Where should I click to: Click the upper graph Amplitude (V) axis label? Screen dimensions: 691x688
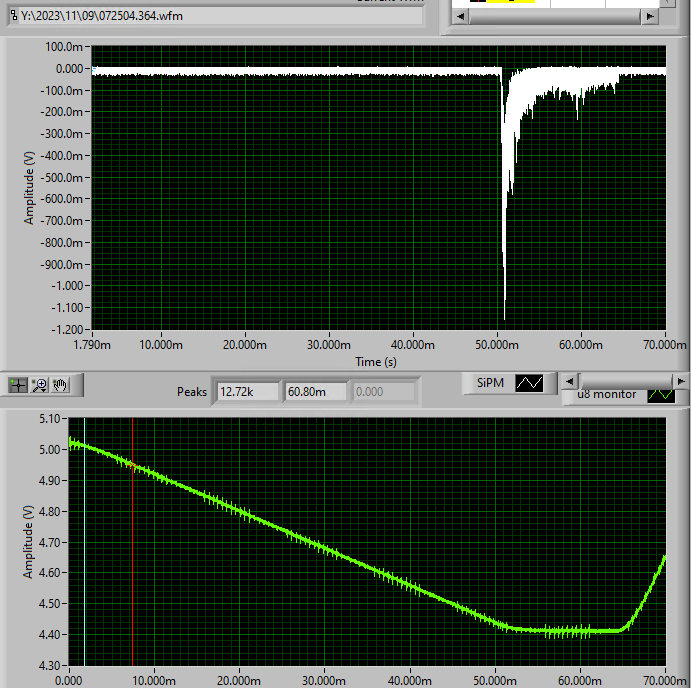click(x=29, y=188)
